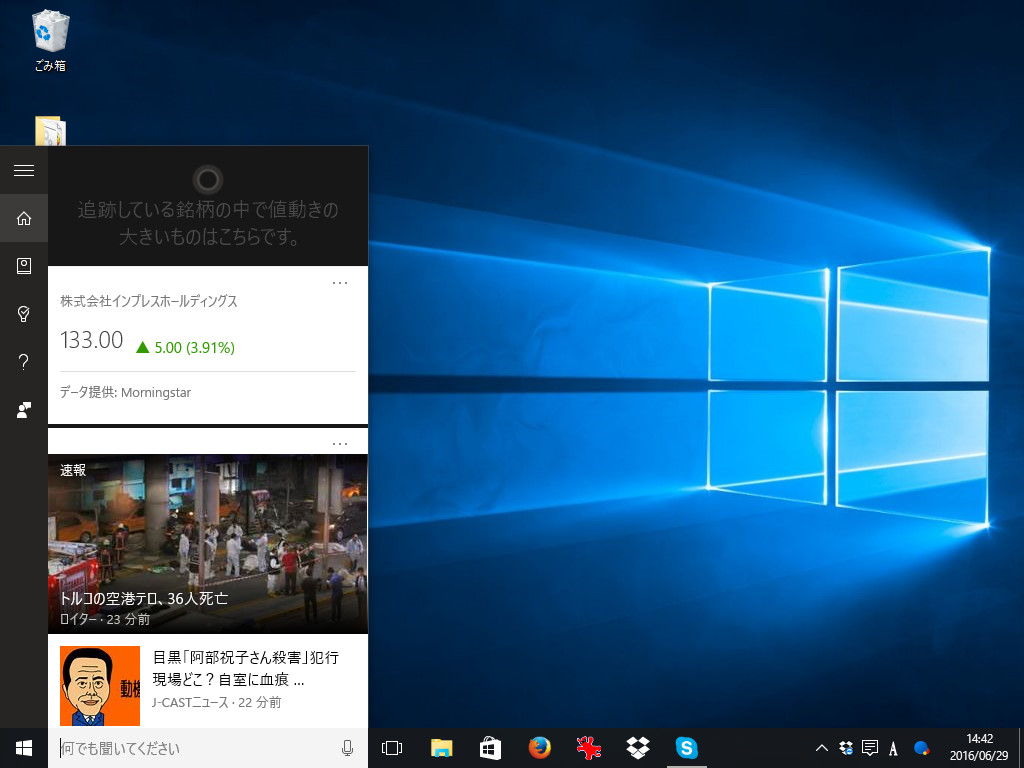Click the date 2016/06/29 in the taskbar
The height and width of the screenshot is (768, 1024).
click(979, 756)
